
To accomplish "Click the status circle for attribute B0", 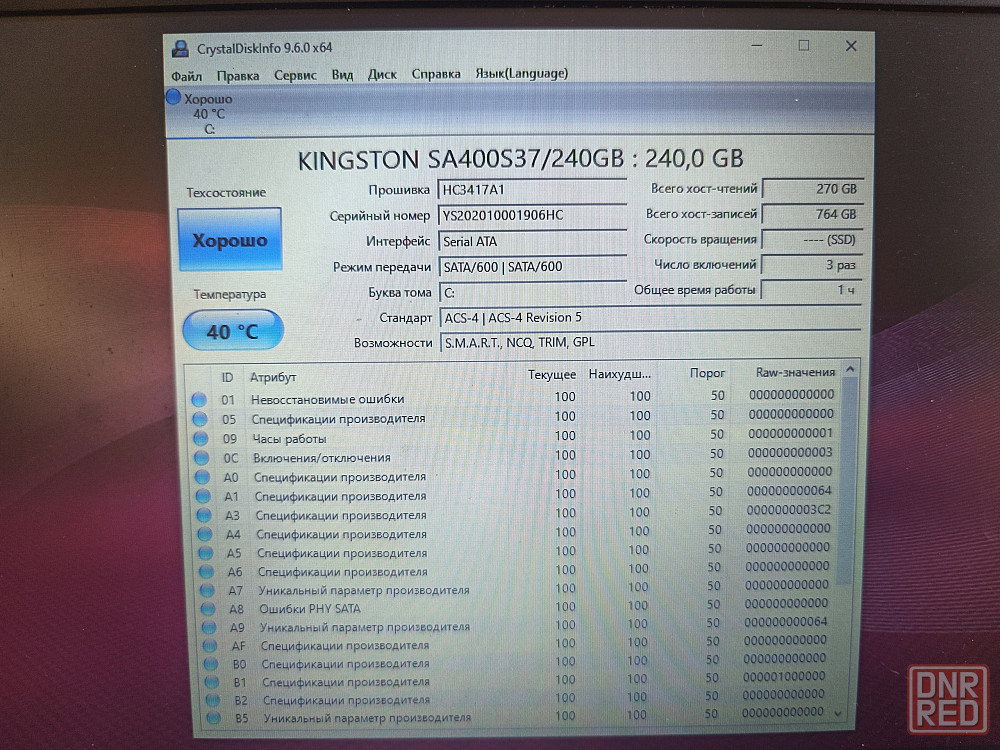I will [210, 664].
